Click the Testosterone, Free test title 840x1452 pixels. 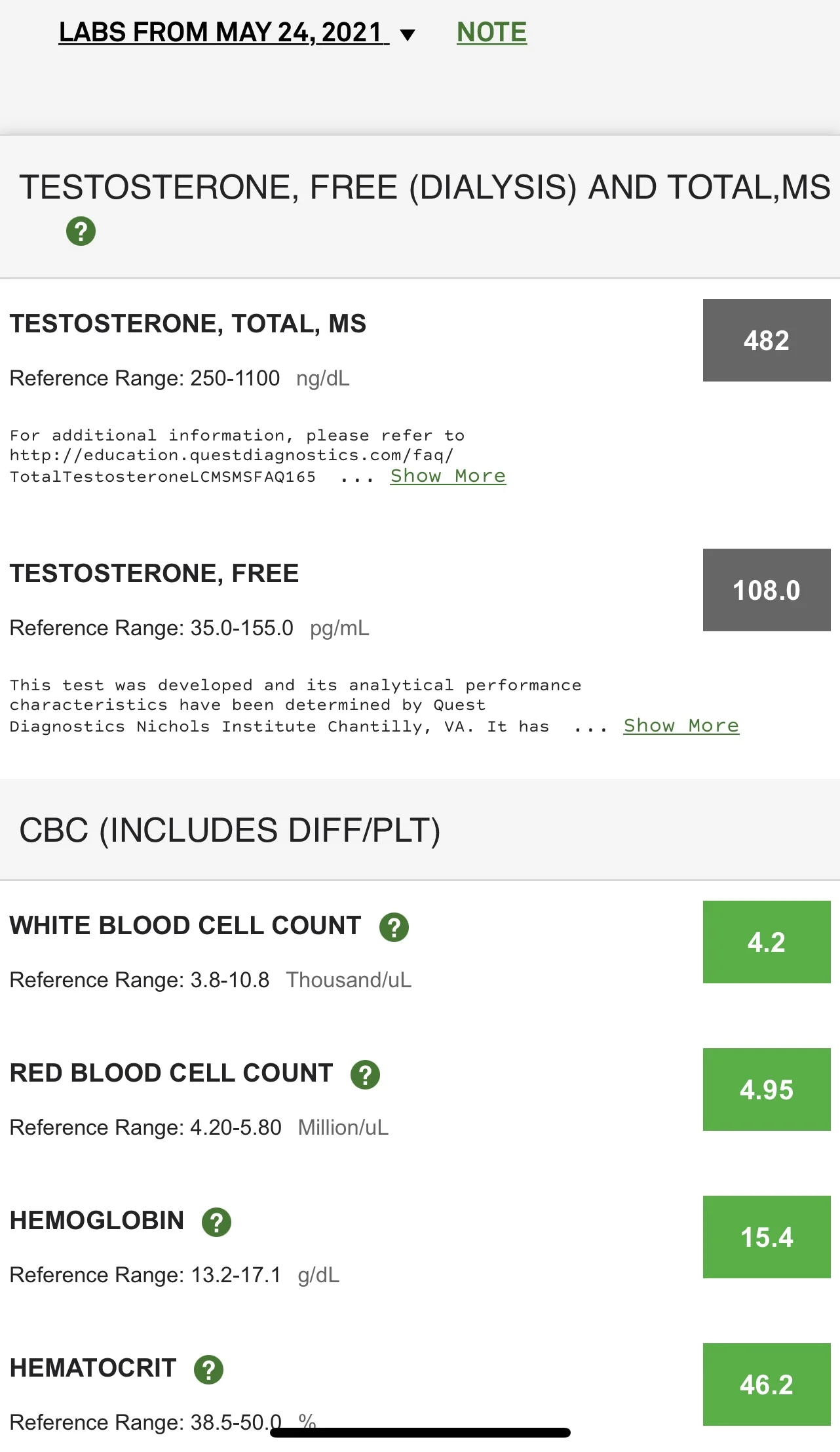[154, 574]
